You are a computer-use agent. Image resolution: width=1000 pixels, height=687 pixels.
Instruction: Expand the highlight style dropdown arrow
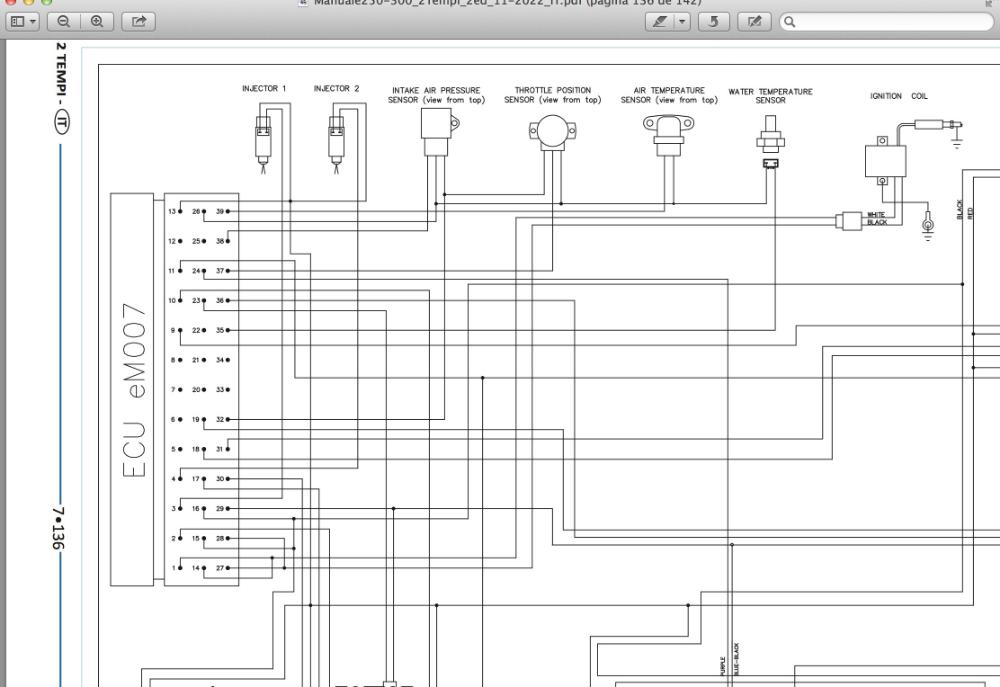pyautogui.click(x=685, y=19)
